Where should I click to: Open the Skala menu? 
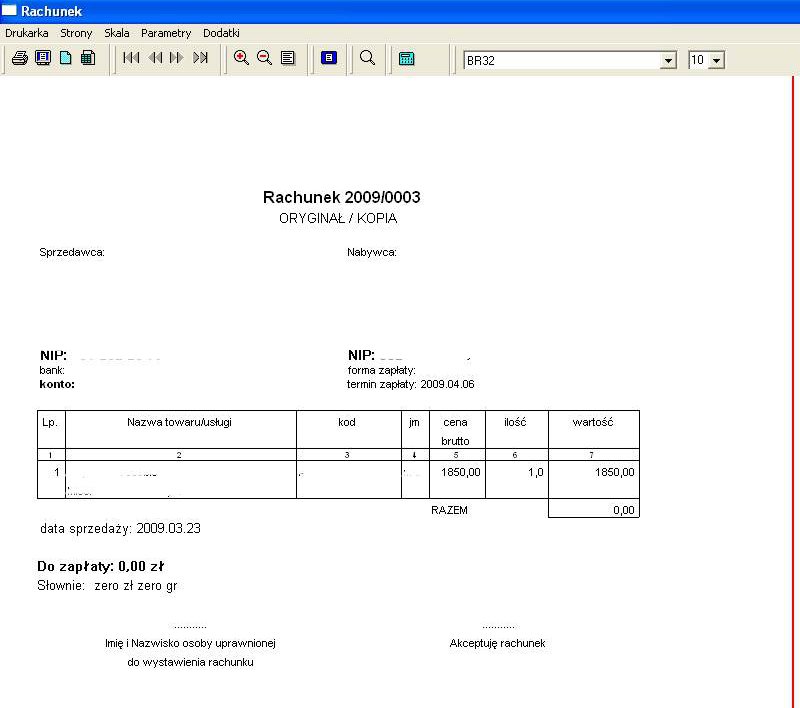117,33
